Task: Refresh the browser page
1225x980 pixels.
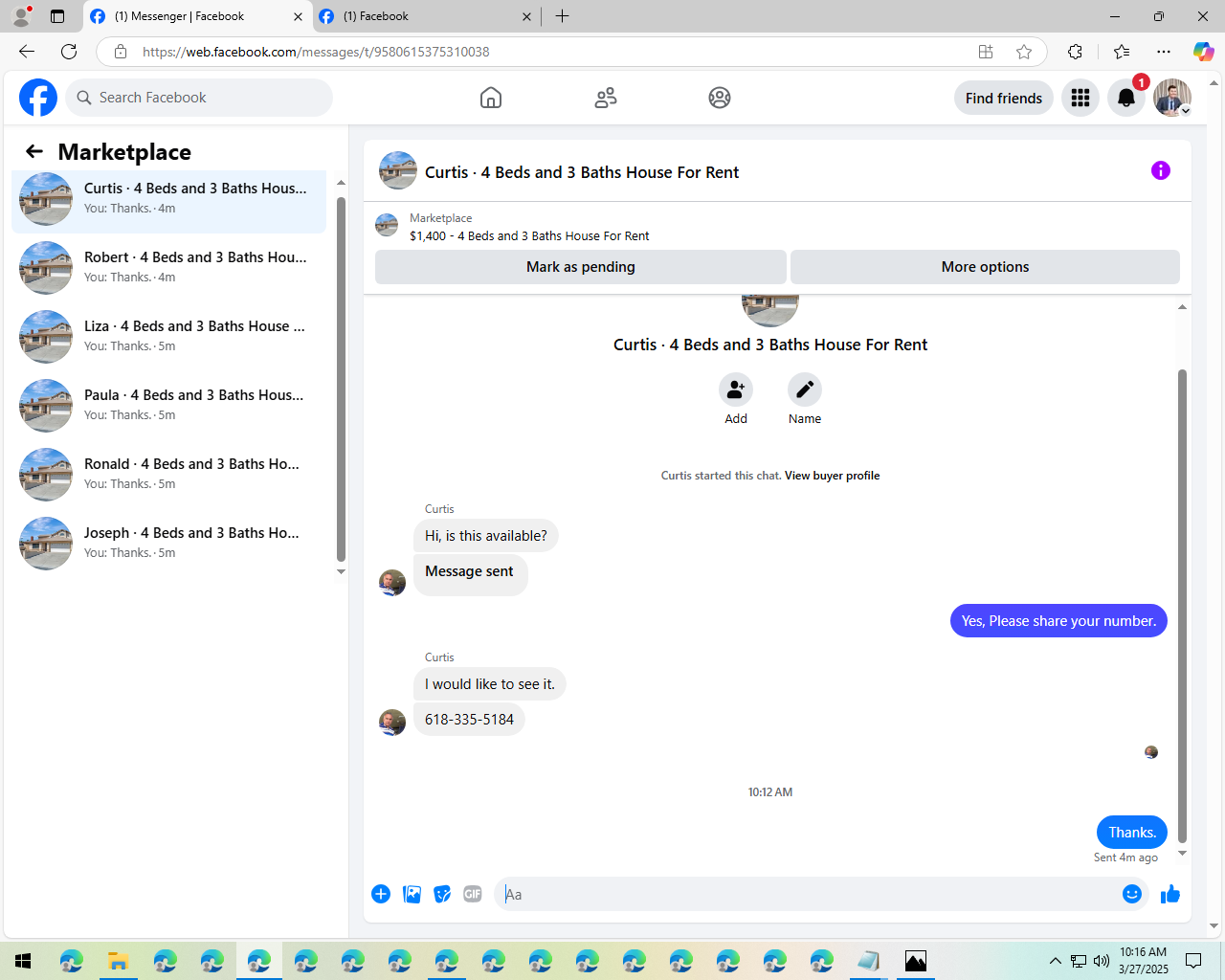Action: [x=69, y=52]
